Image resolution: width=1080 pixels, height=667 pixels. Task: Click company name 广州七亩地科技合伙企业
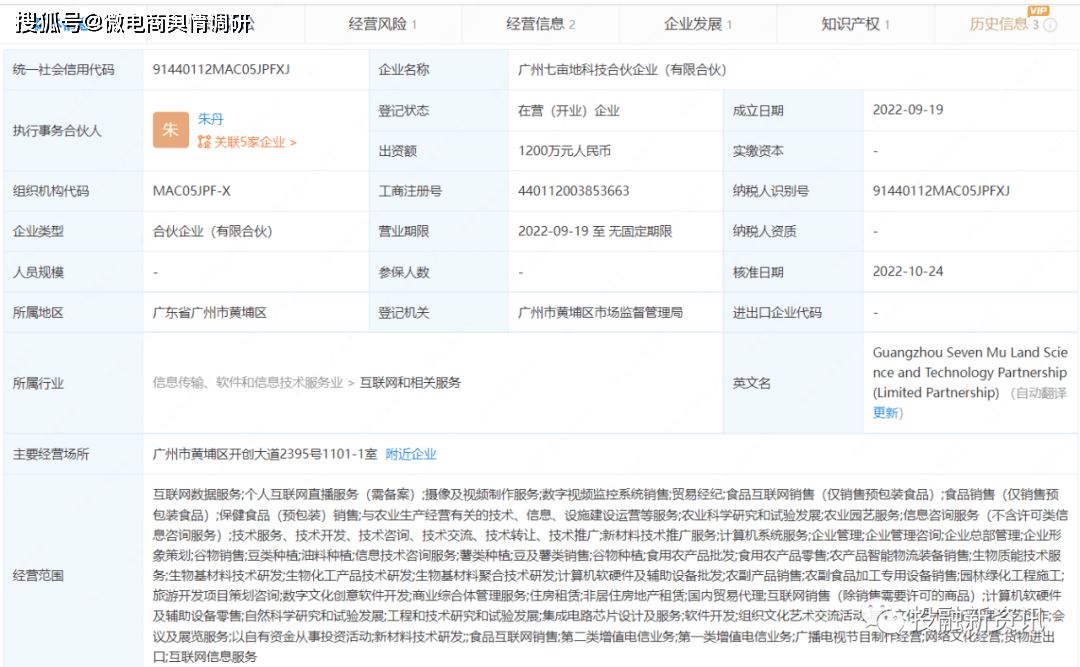(621, 69)
